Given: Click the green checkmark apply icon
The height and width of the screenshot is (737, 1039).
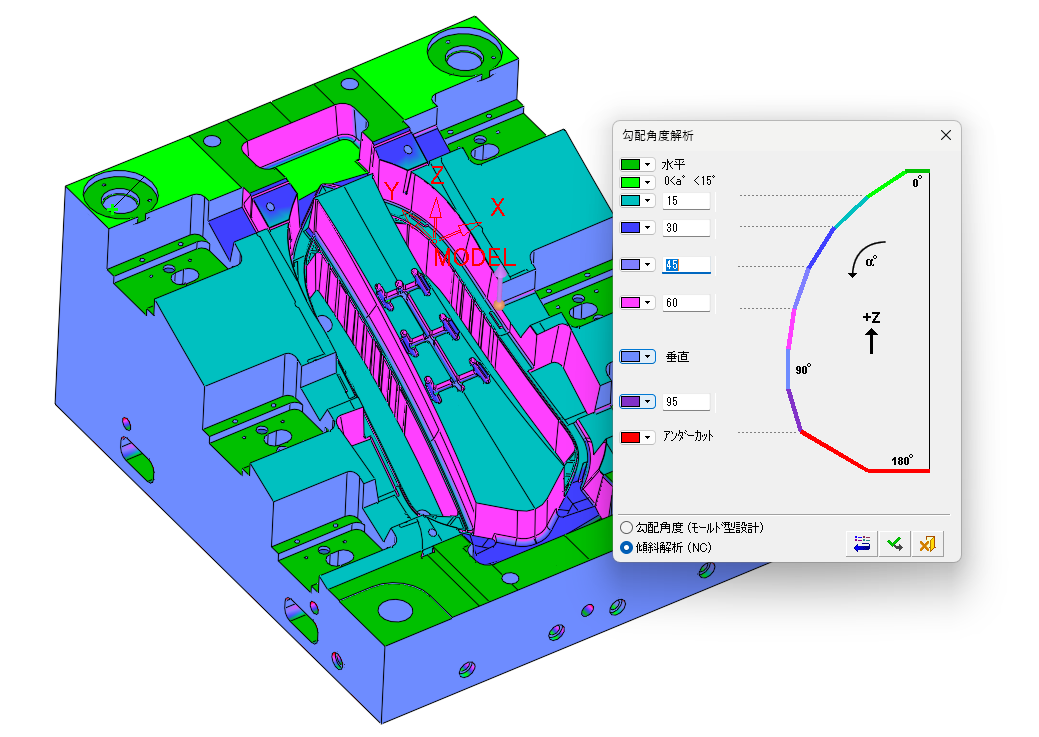Looking at the screenshot, I should [895, 544].
